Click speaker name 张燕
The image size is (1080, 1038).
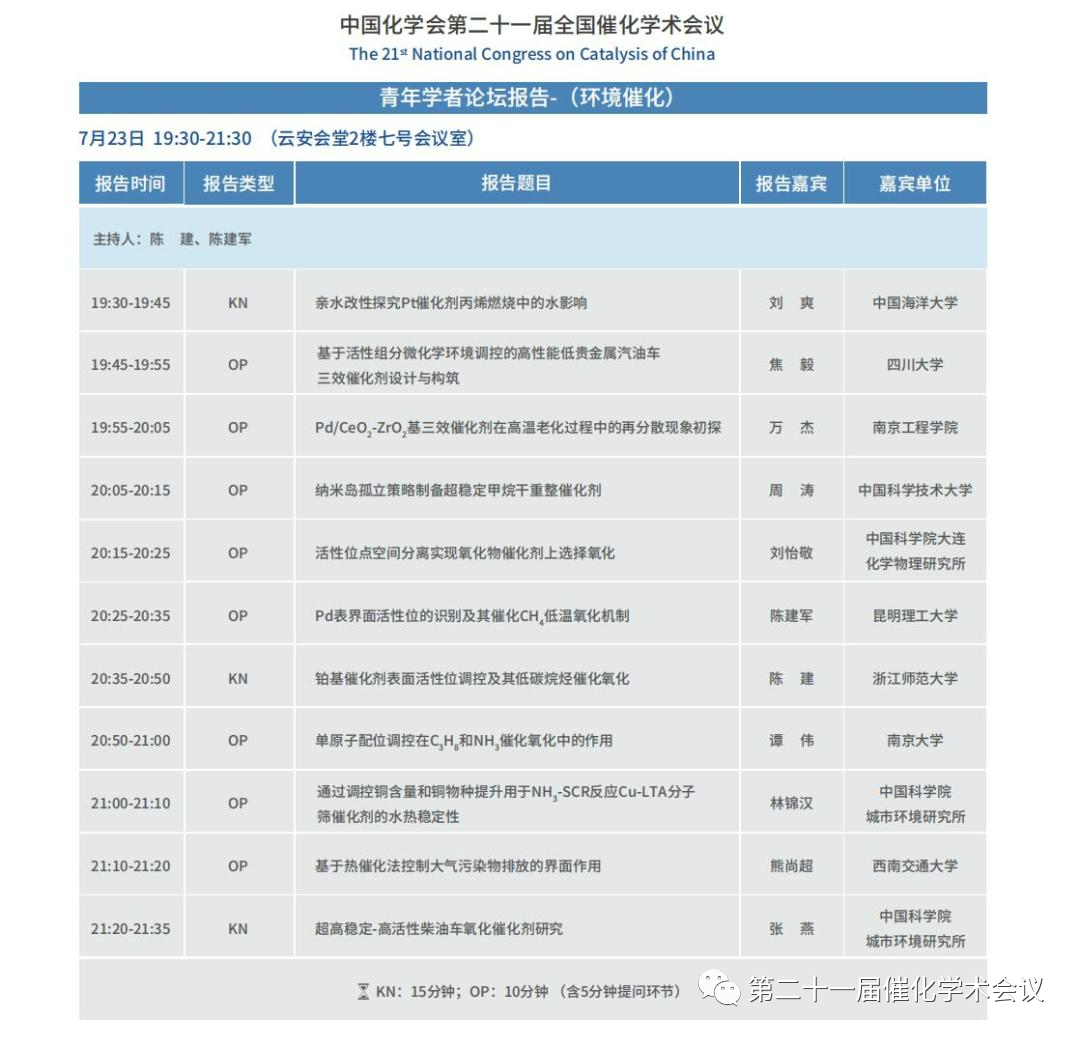pos(791,928)
